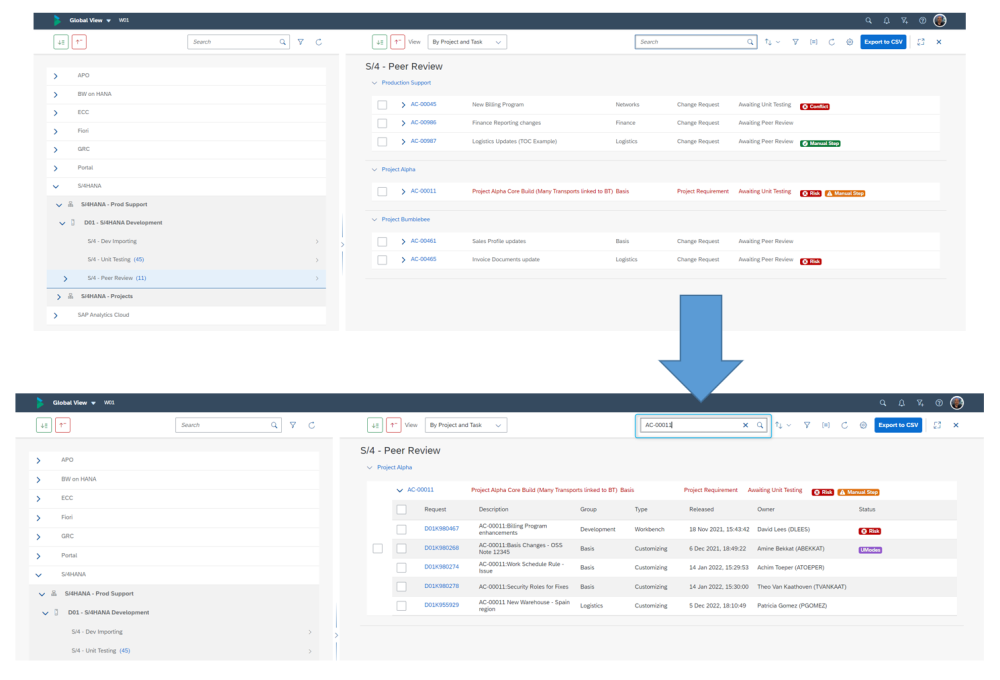
Task: Tick the checkbox for transport D01K955929
Action: tap(401, 606)
